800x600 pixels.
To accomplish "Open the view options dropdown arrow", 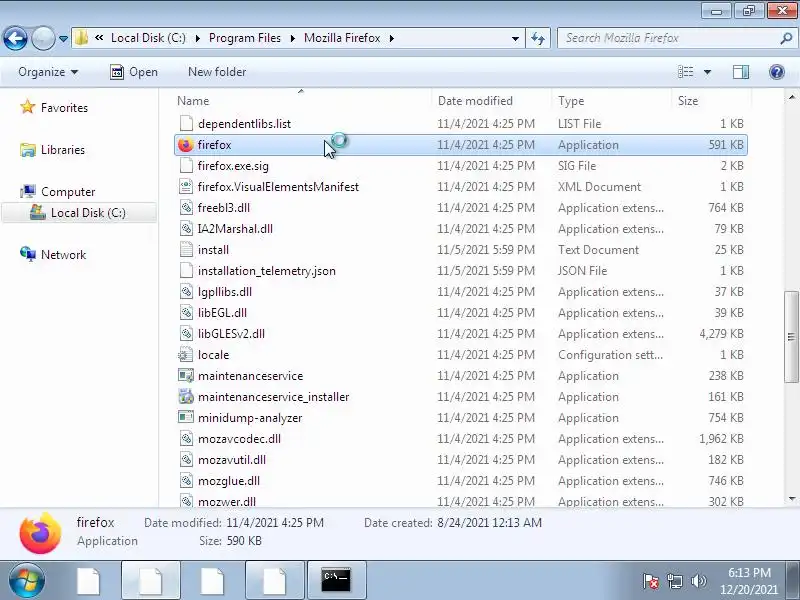I will coord(708,72).
